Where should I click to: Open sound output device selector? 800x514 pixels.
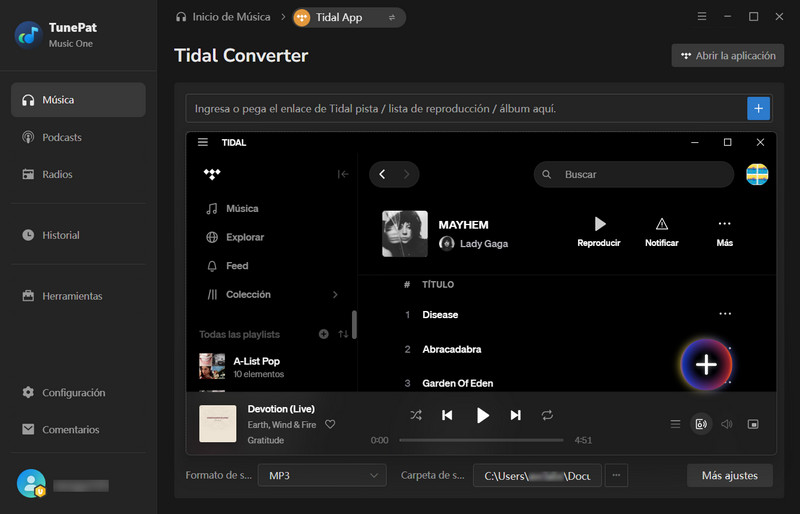point(701,424)
